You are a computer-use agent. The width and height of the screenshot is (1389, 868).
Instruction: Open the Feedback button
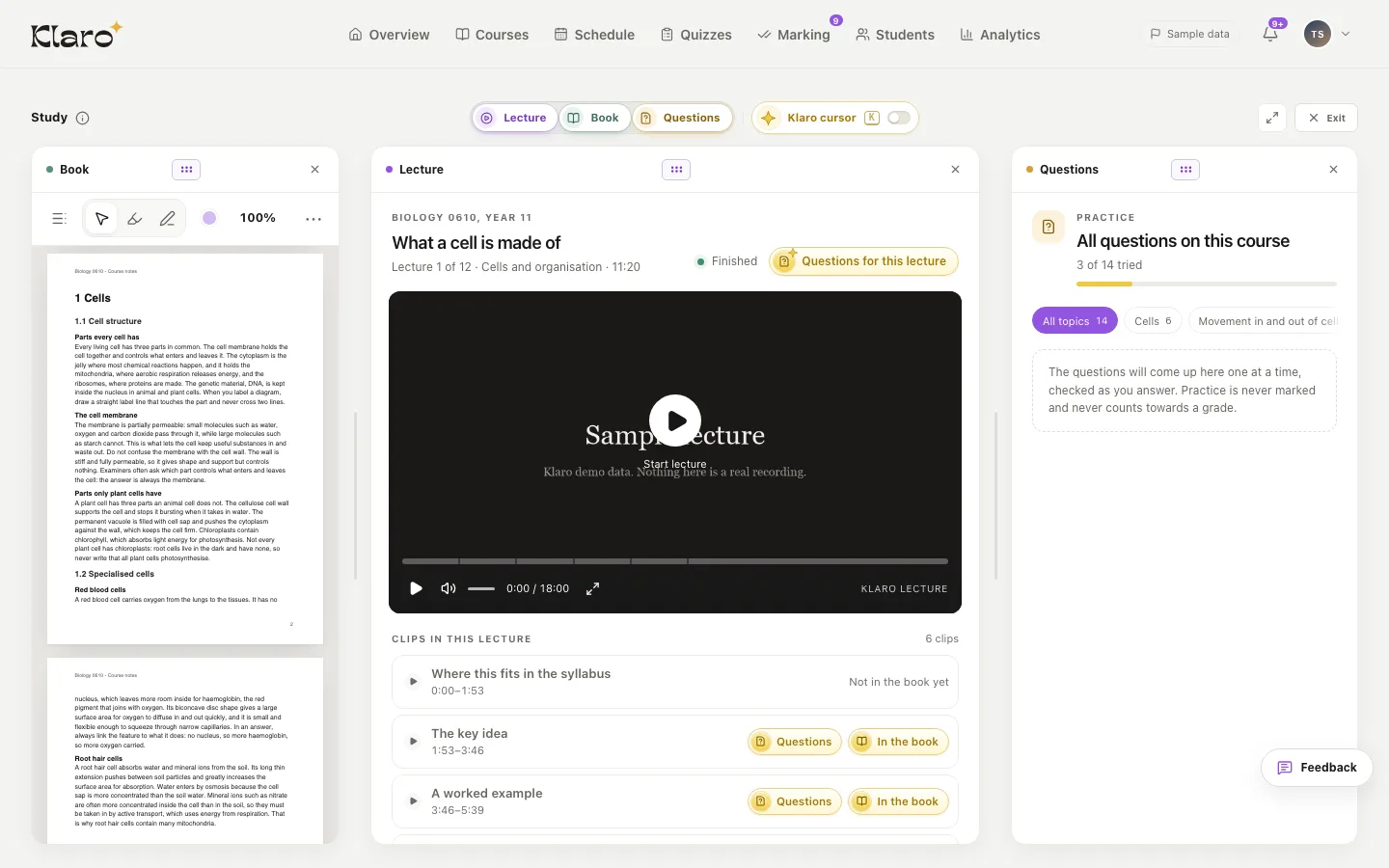(x=1317, y=768)
